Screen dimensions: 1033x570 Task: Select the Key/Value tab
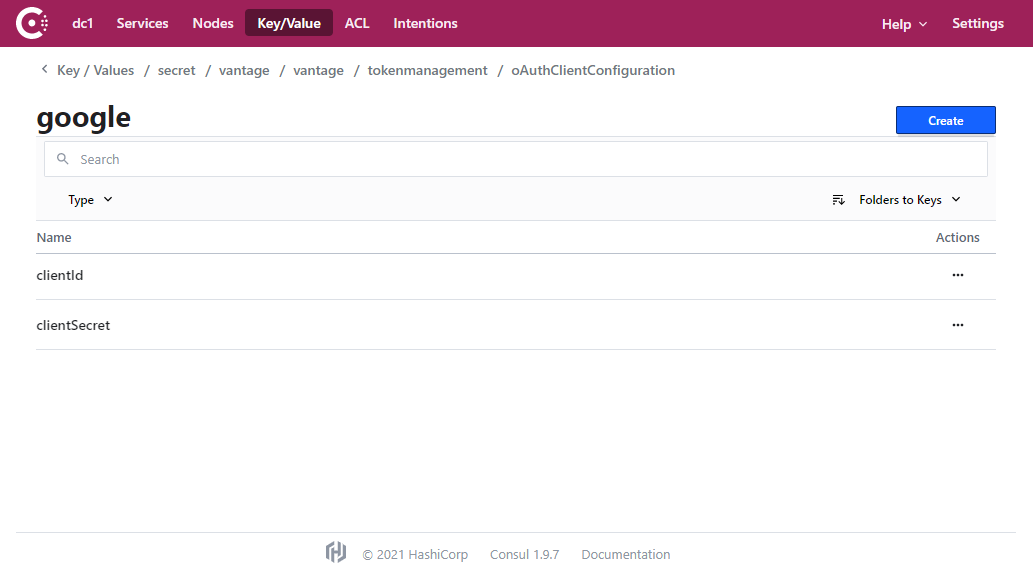[289, 23]
